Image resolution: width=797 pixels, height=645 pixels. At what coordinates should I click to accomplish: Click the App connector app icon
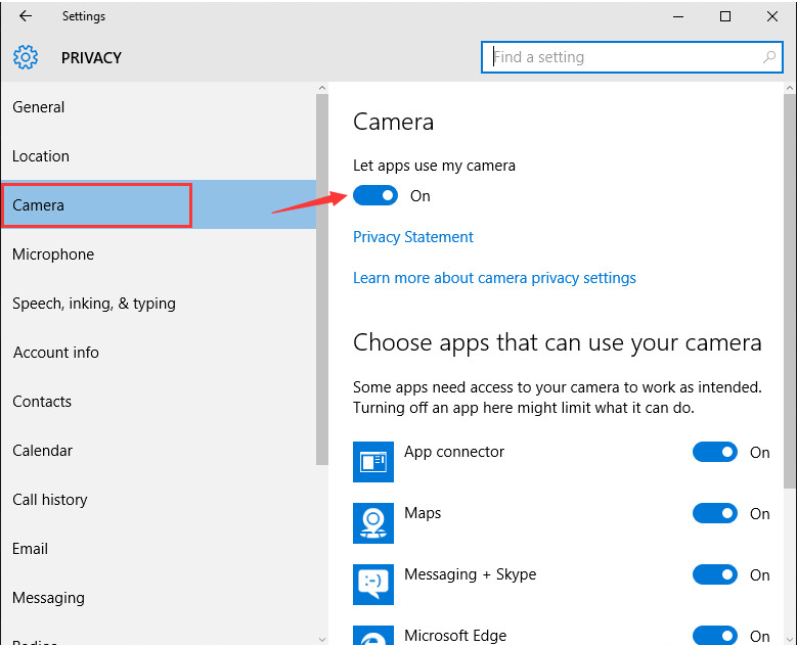(373, 462)
